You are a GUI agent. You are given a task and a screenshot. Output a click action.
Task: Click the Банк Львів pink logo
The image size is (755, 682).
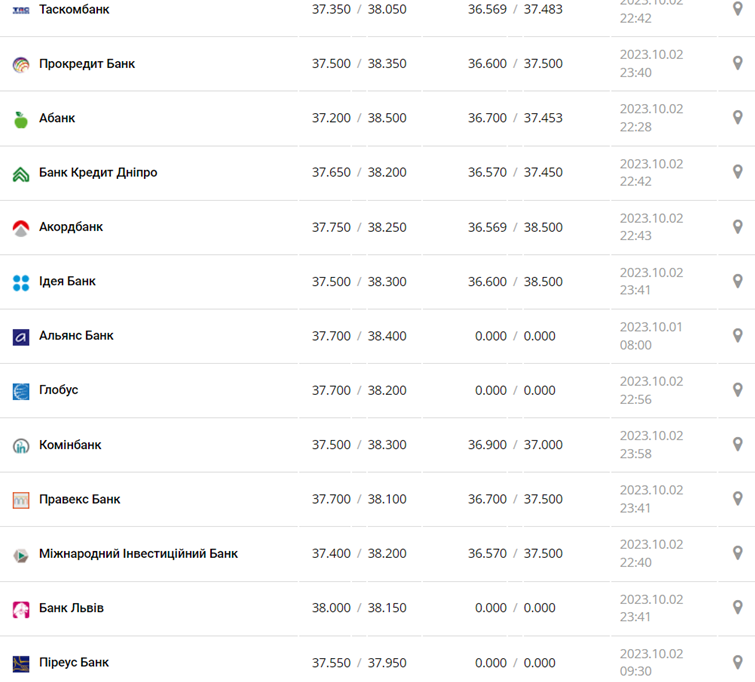[x=21, y=609]
